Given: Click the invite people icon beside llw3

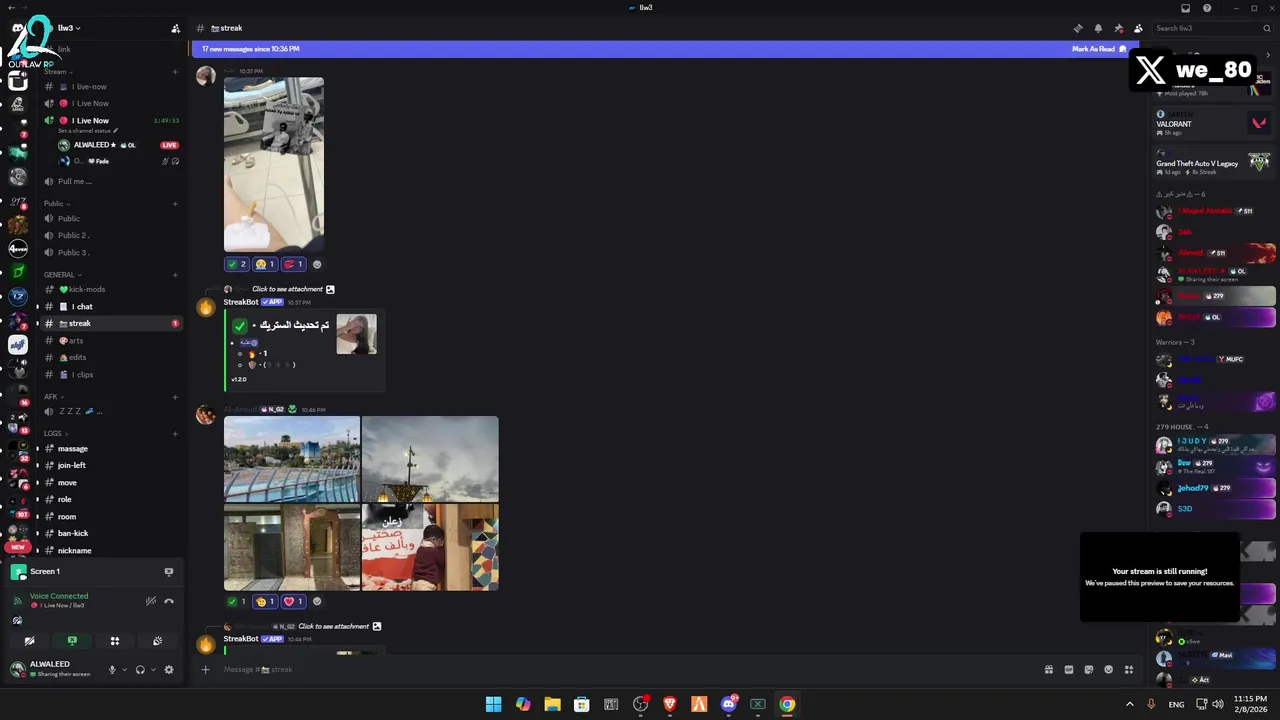Looking at the screenshot, I should [x=176, y=28].
